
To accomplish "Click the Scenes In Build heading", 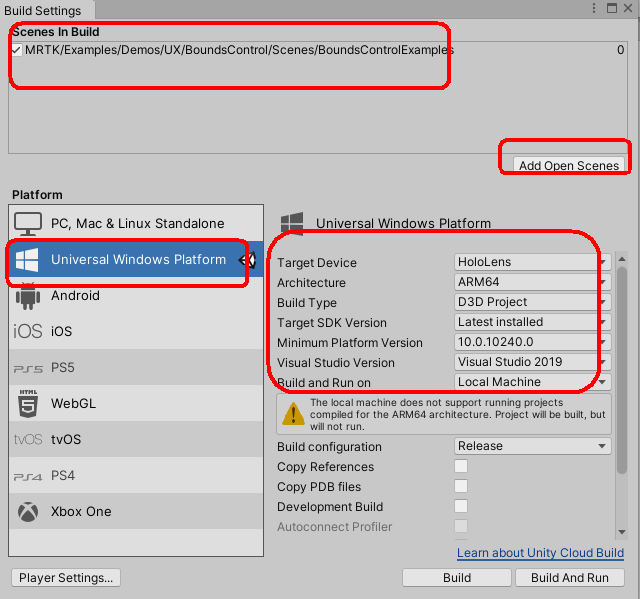I will [56, 32].
